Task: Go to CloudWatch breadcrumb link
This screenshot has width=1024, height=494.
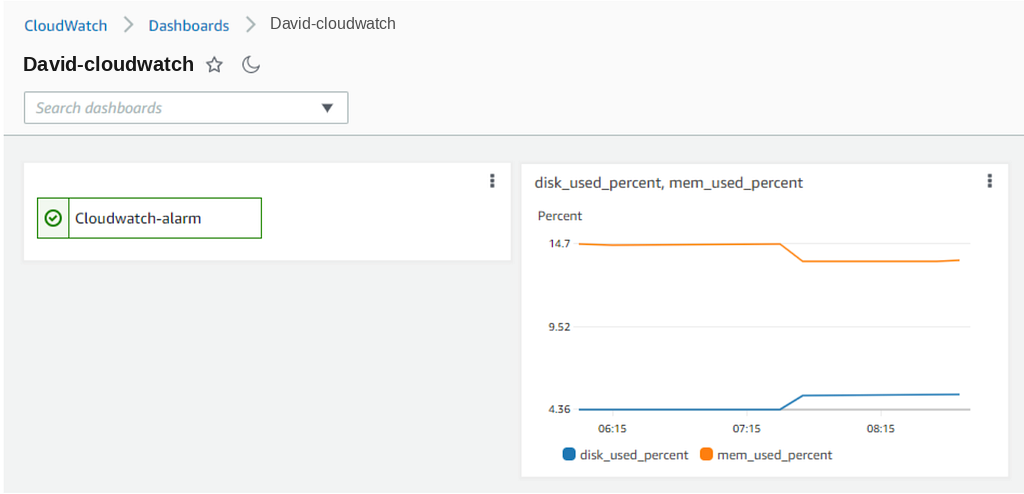Action: [65, 25]
